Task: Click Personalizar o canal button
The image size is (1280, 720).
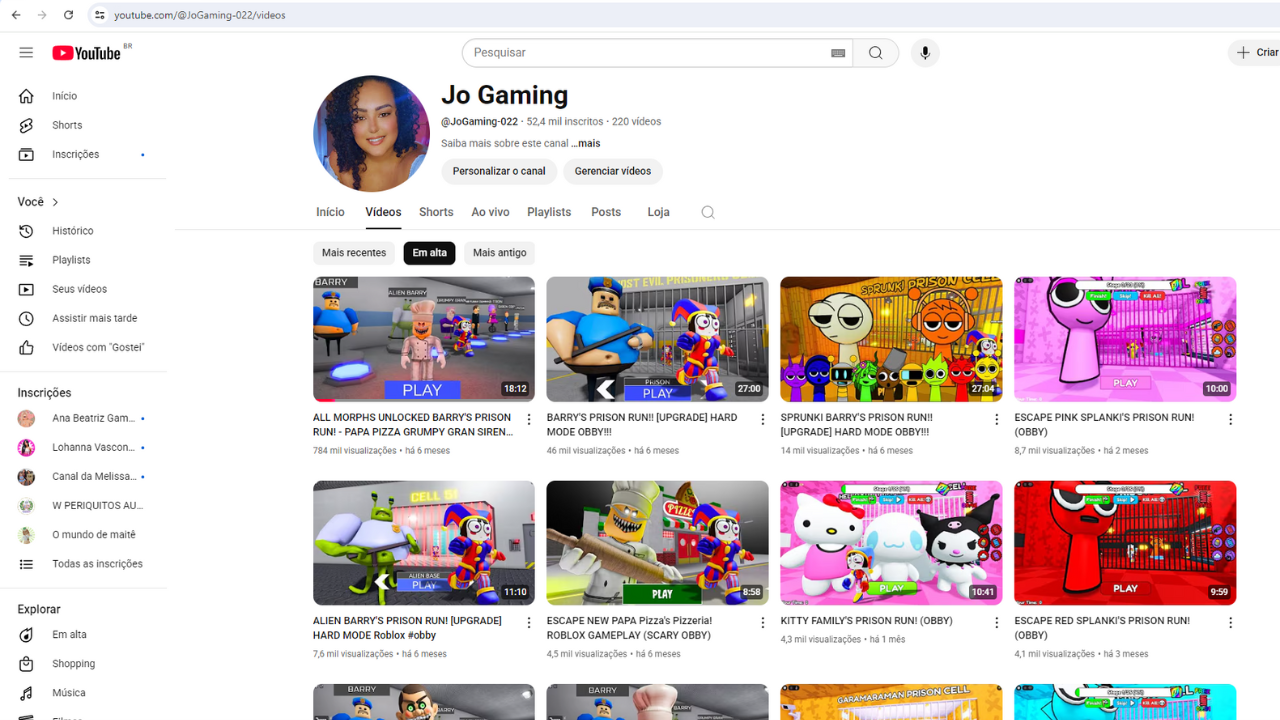Action: (499, 171)
